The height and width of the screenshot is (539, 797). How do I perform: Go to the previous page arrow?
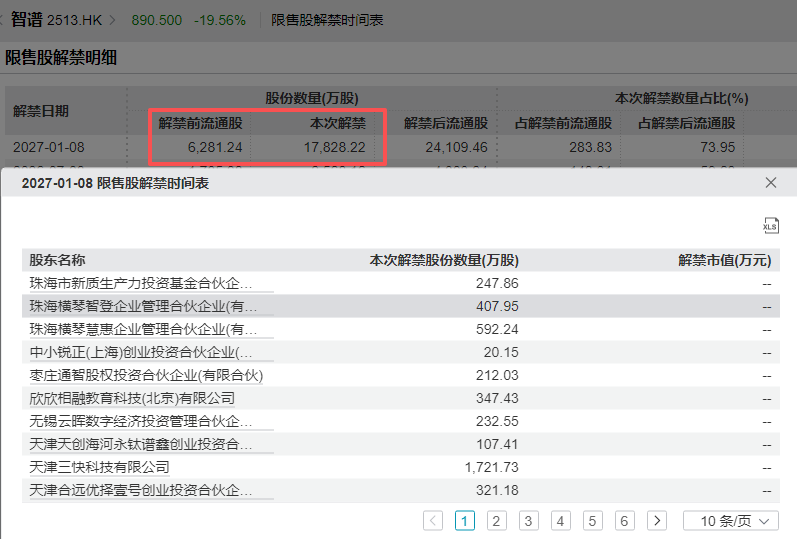pyautogui.click(x=433, y=521)
